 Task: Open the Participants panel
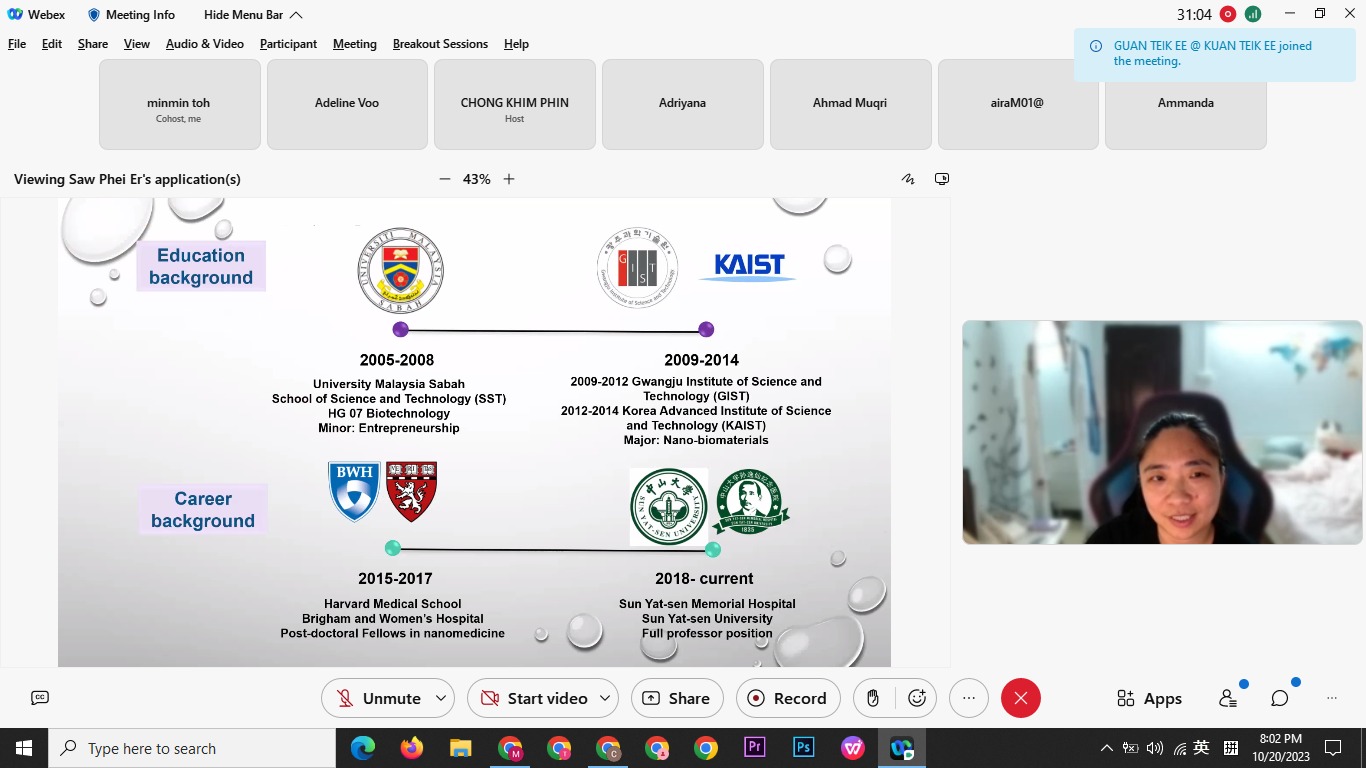point(1228,698)
